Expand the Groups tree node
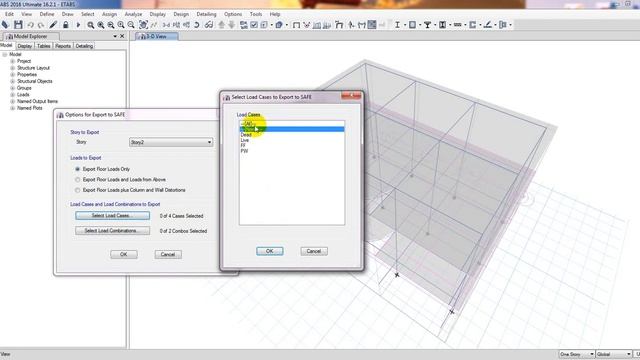 click(x=13, y=88)
